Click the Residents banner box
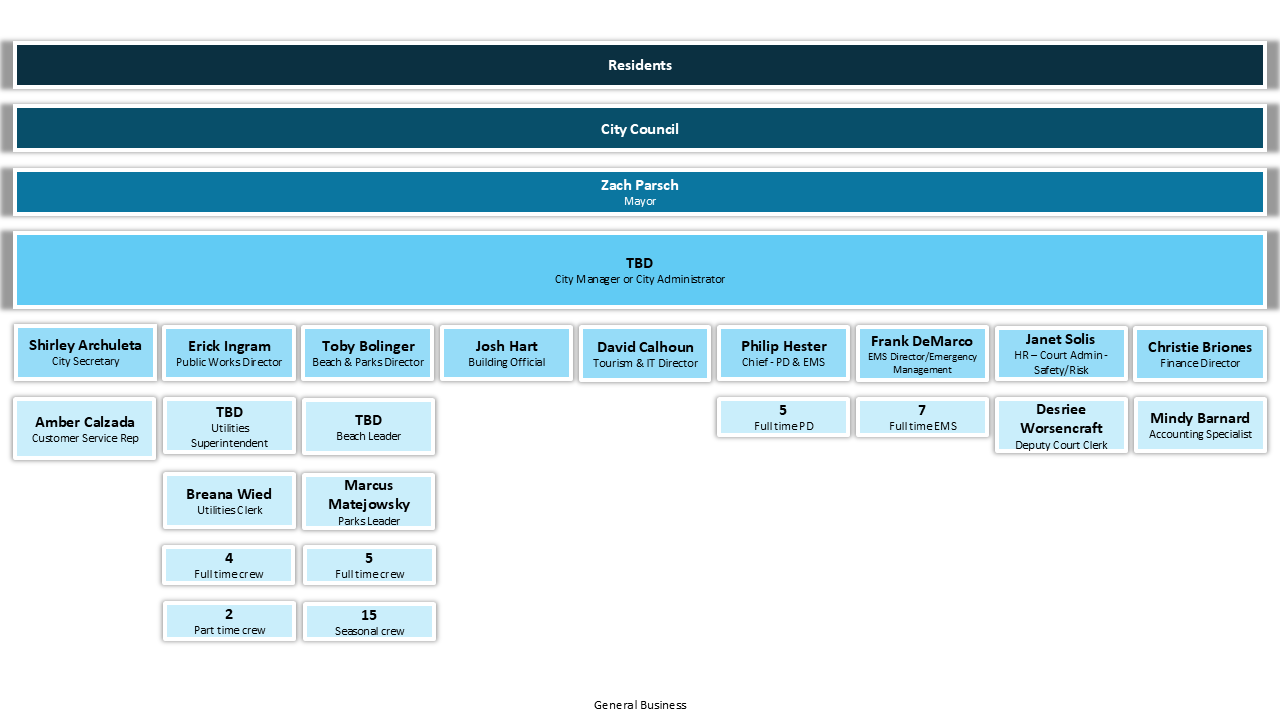The height and width of the screenshot is (720, 1280). pos(640,65)
